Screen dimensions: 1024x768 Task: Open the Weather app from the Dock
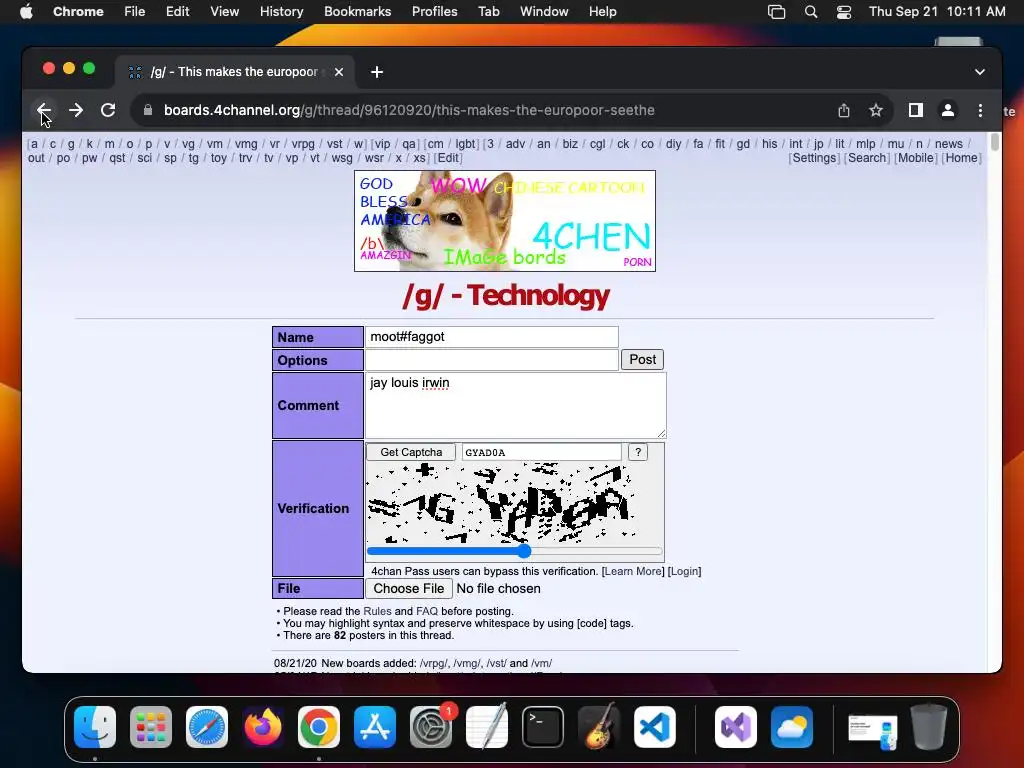pos(792,727)
